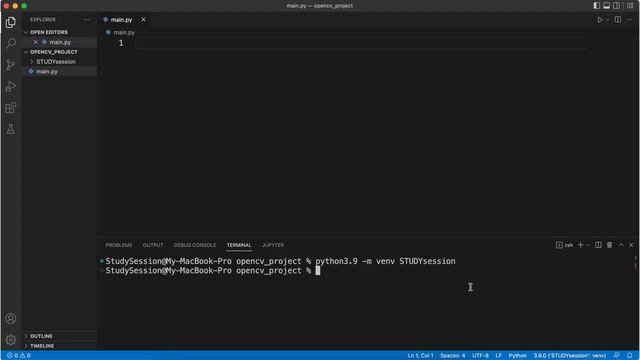Open the Testing flask view
Screen dimensions: 640x360
(11, 129)
